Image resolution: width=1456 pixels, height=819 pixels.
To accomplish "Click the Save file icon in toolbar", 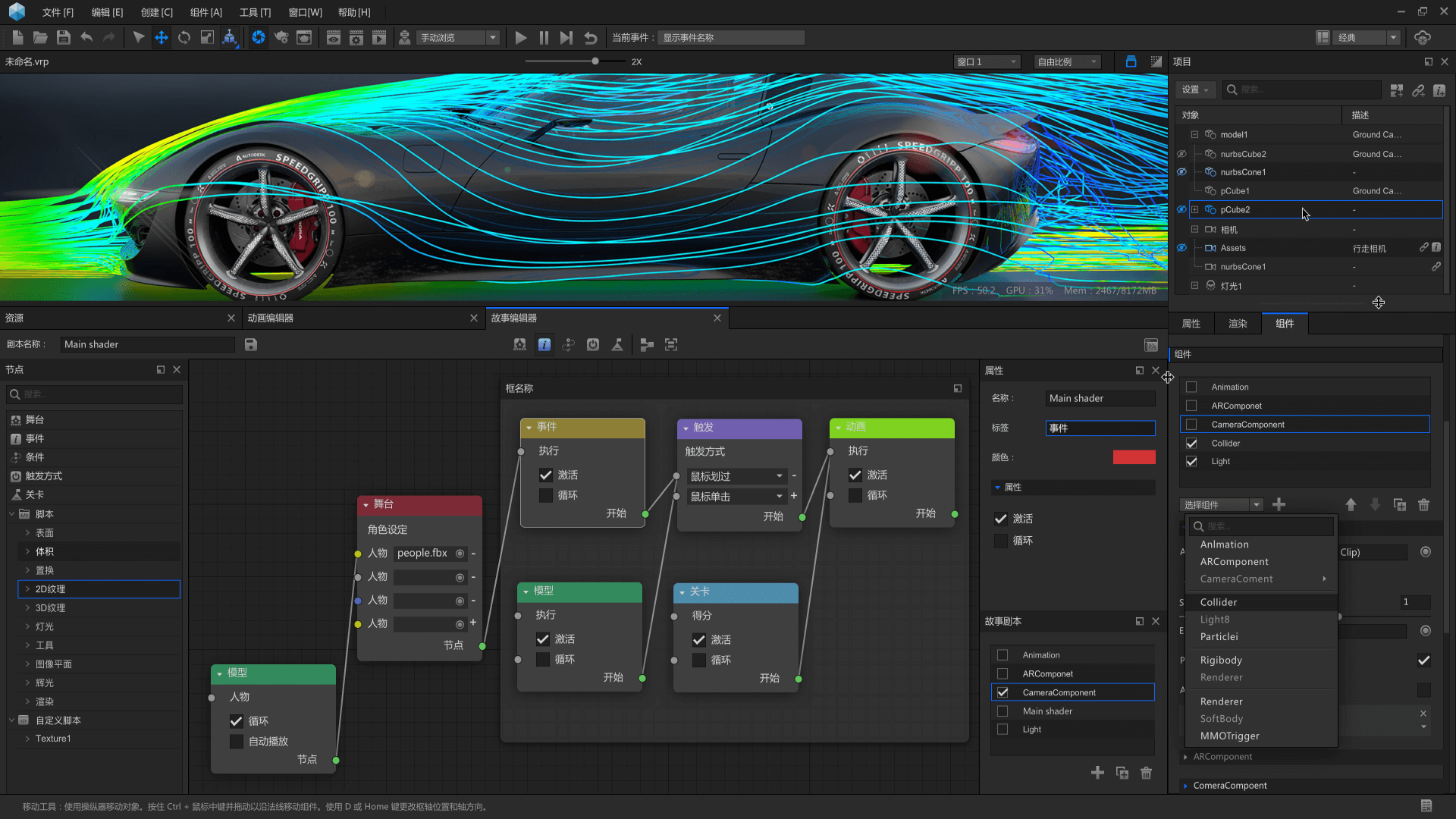I will (64, 37).
